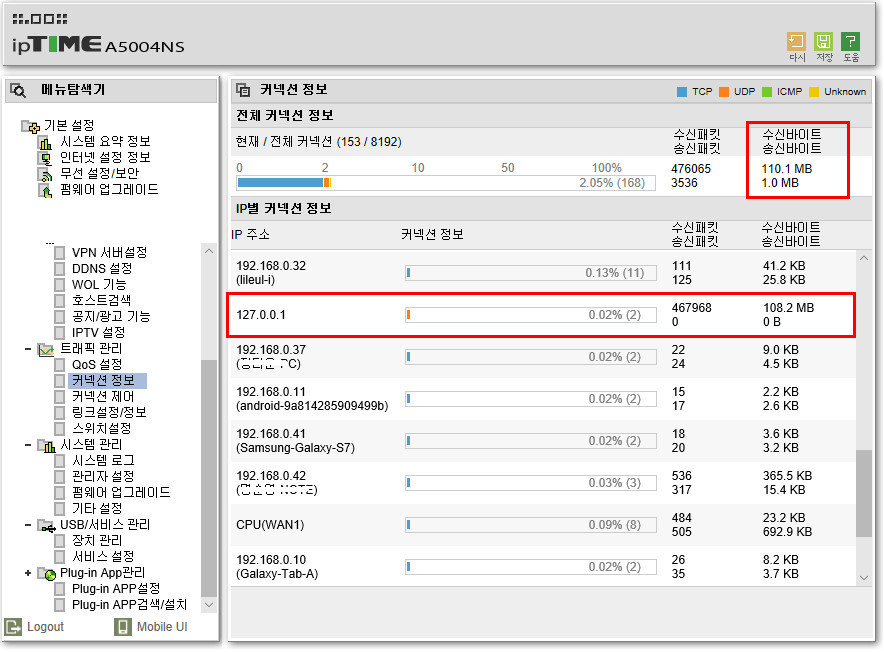
Task: Open the QoS 설정 menu item
Action: (97, 365)
